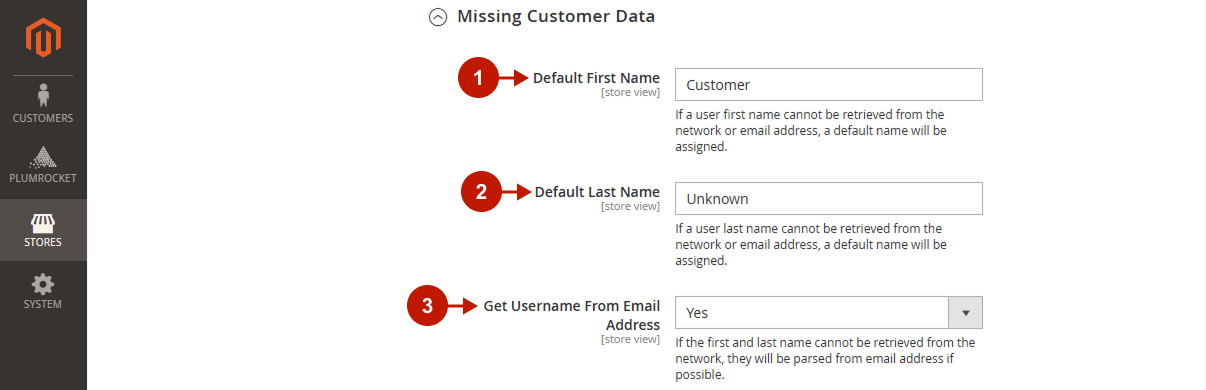Screen dimensions: 1206x390
Task: Open the Stores sidebar menu
Action: 43,229
